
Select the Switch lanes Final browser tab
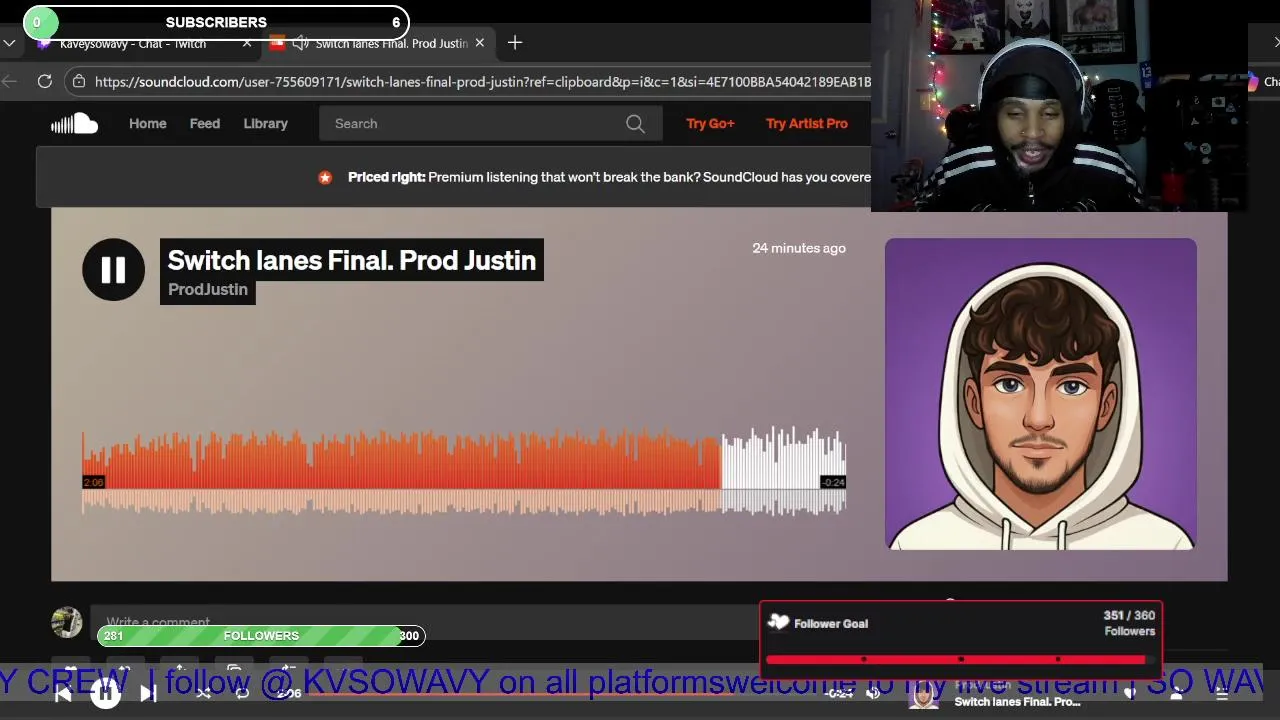pyautogui.click(x=378, y=43)
